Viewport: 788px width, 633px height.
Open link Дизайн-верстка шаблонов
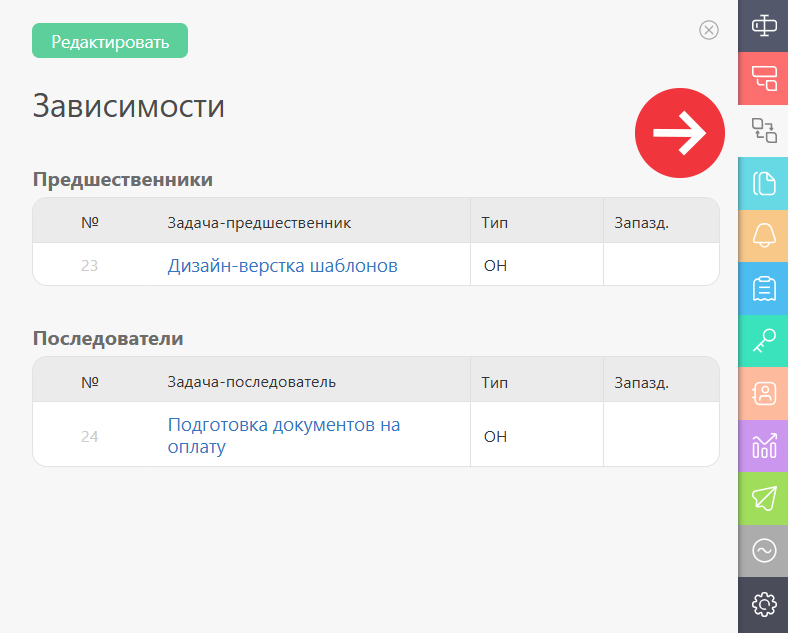coord(282,265)
